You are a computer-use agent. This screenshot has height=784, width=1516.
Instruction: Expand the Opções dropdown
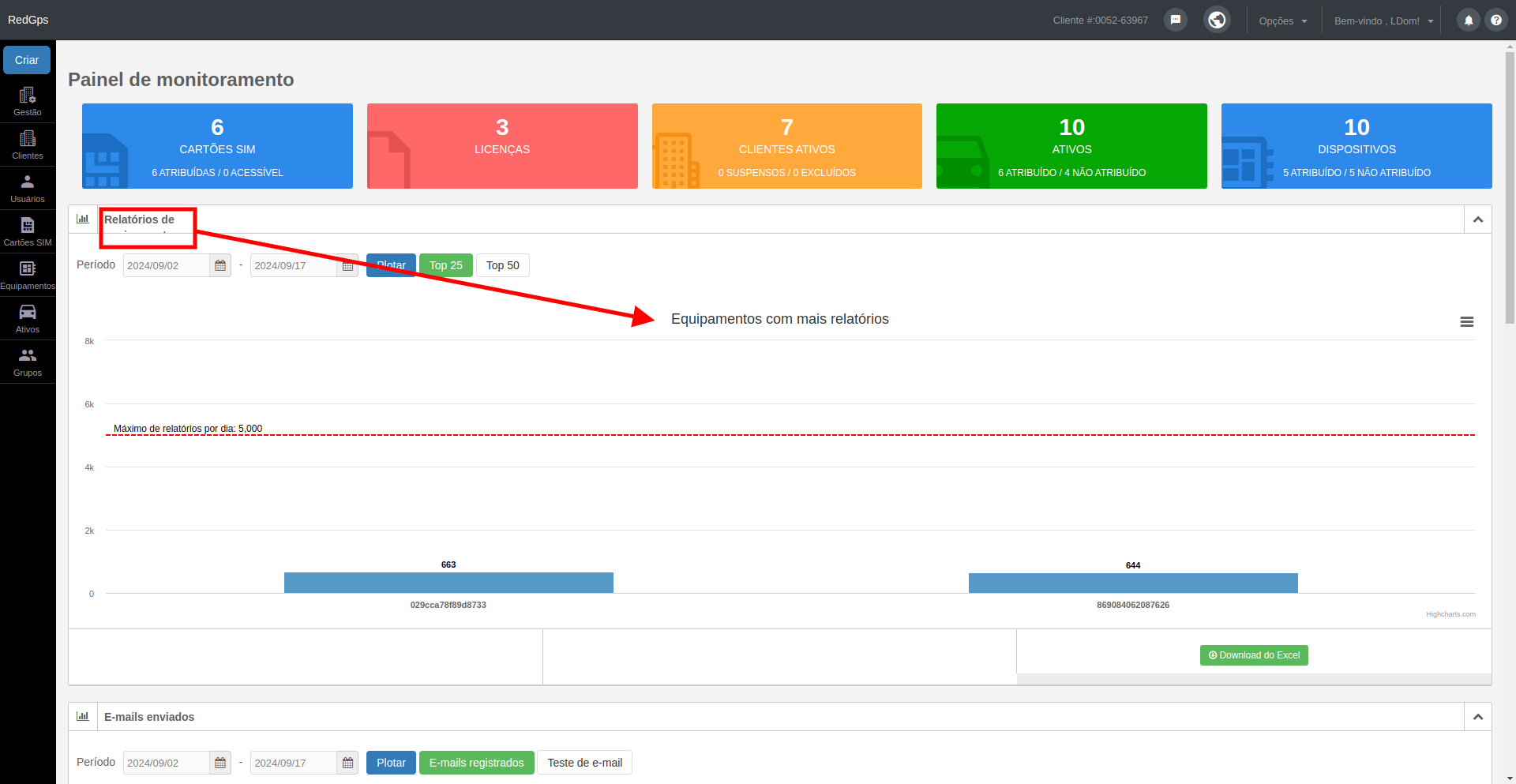click(1283, 21)
